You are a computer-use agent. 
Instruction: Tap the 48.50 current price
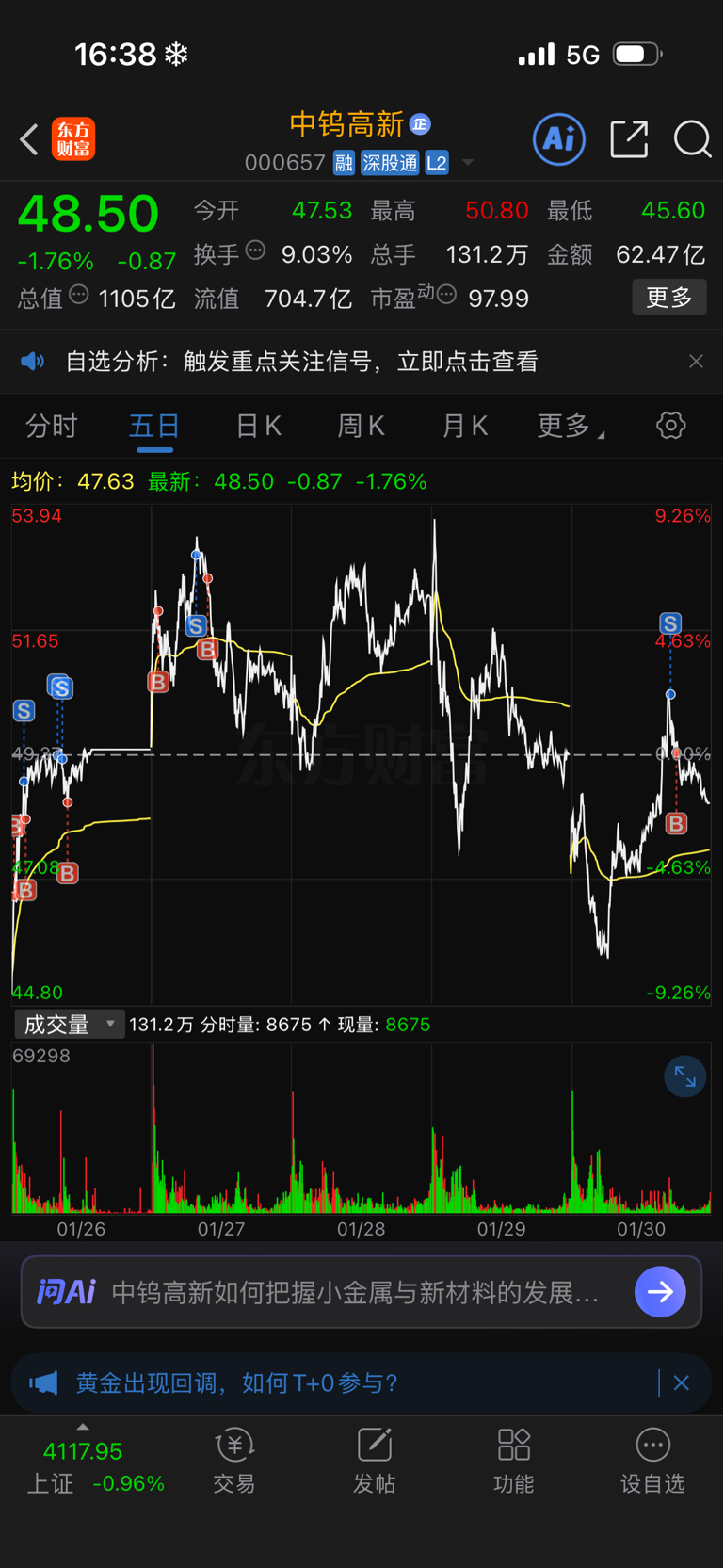[x=88, y=214]
